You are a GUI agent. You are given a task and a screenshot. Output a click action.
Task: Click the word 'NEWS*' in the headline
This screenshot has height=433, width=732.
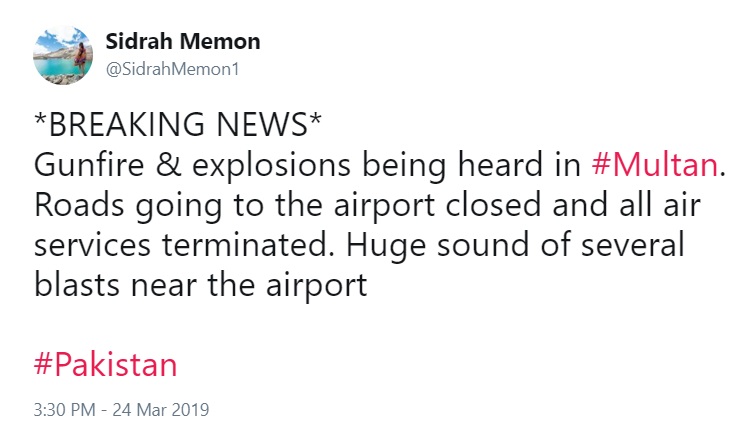269,124
